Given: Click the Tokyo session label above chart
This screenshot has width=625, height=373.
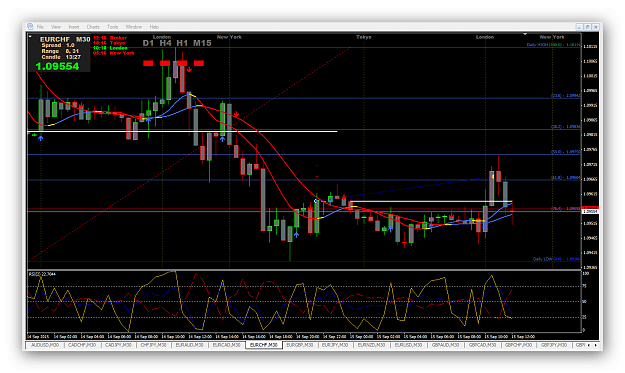Looking at the screenshot, I should tap(364, 37).
